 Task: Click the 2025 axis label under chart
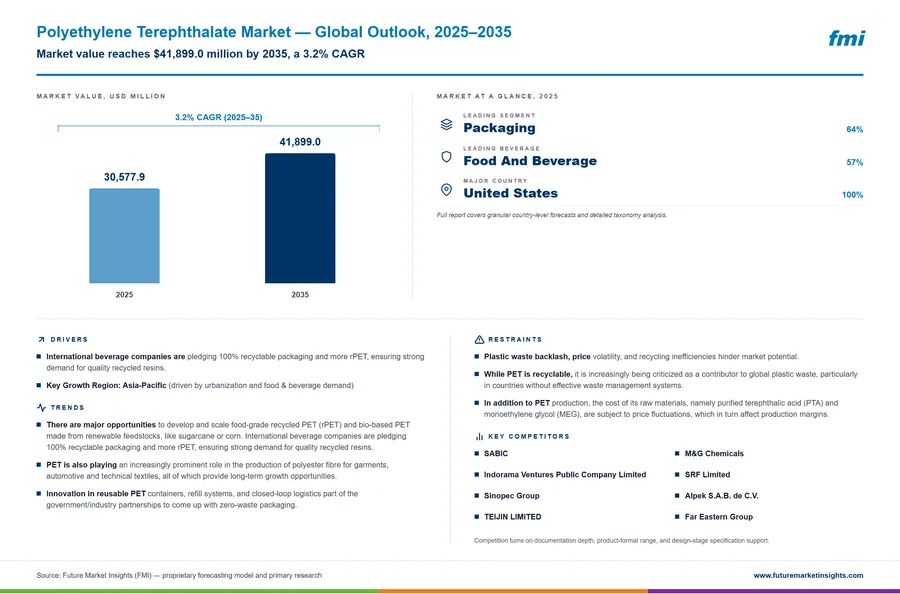(124, 294)
